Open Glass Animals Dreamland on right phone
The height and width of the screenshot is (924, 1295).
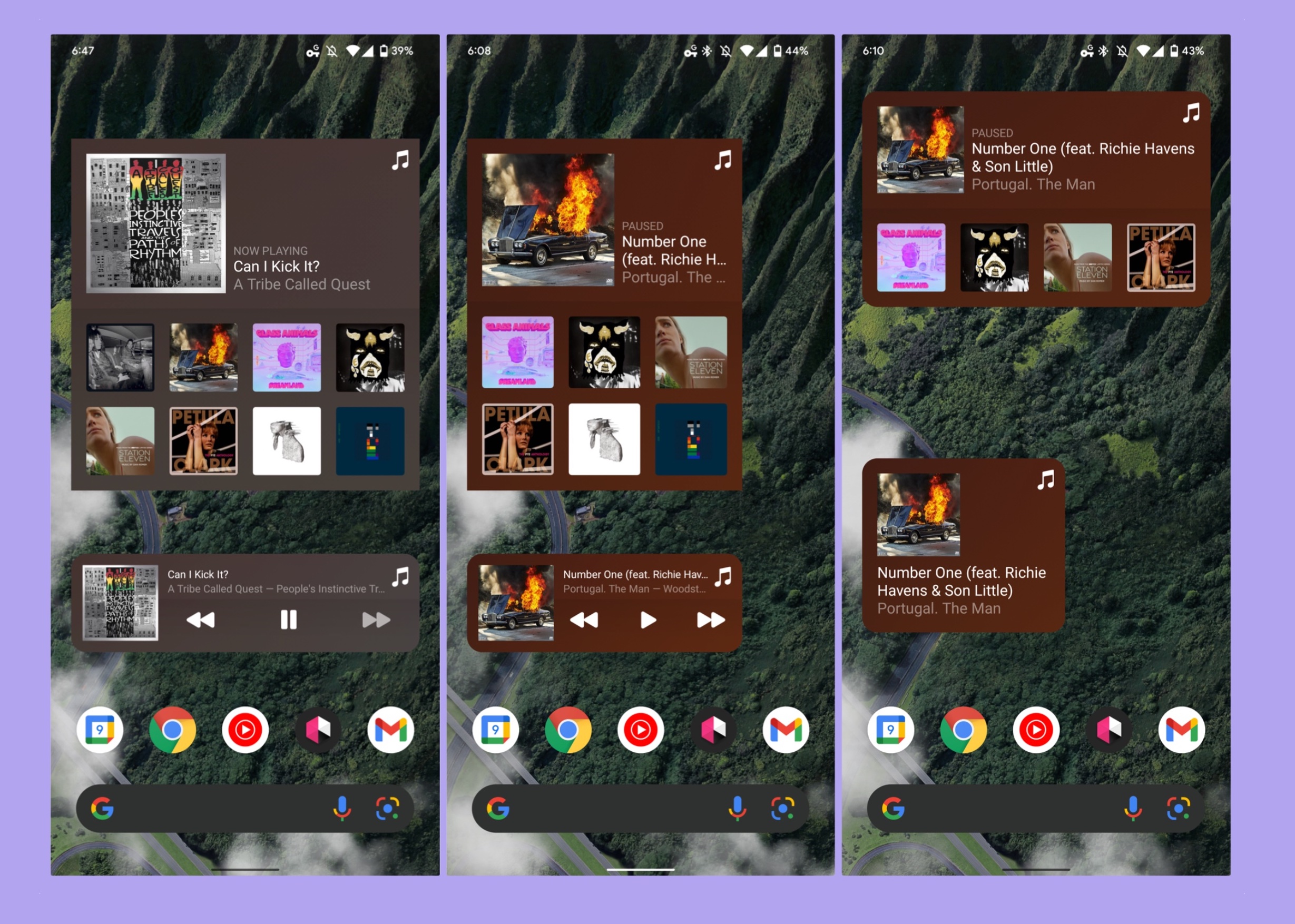point(911,257)
